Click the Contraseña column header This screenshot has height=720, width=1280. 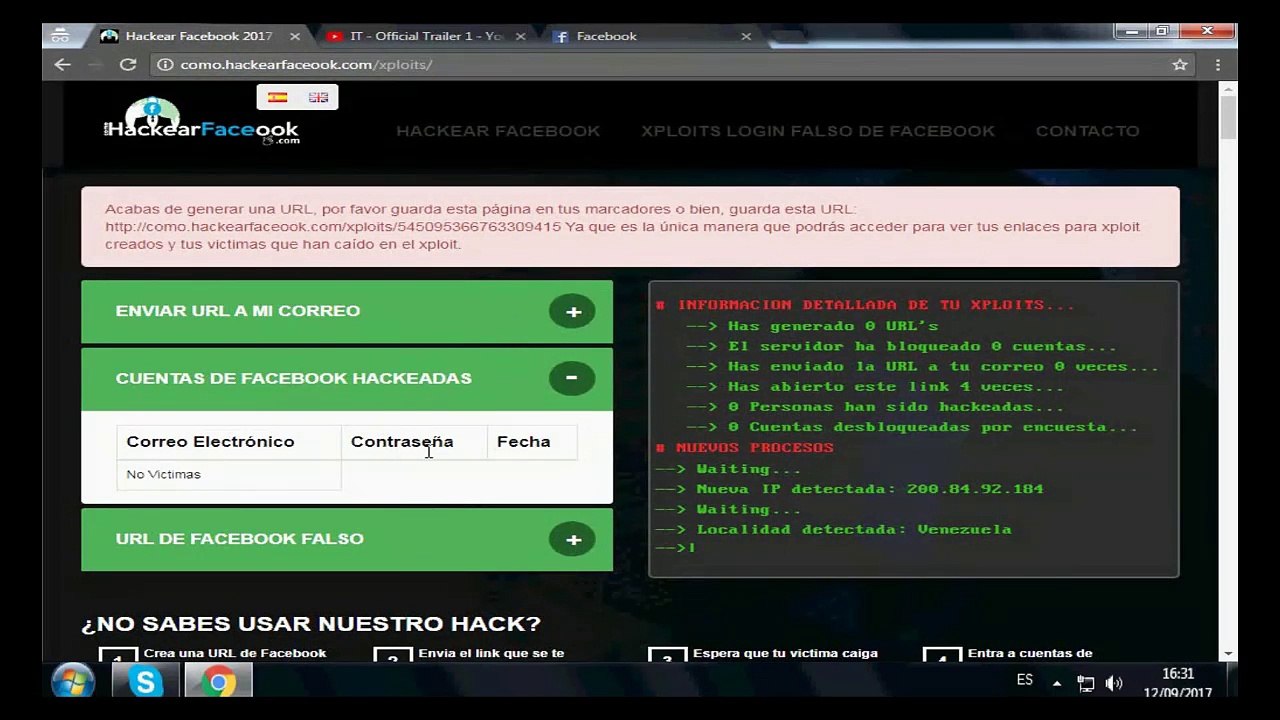(415, 442)
